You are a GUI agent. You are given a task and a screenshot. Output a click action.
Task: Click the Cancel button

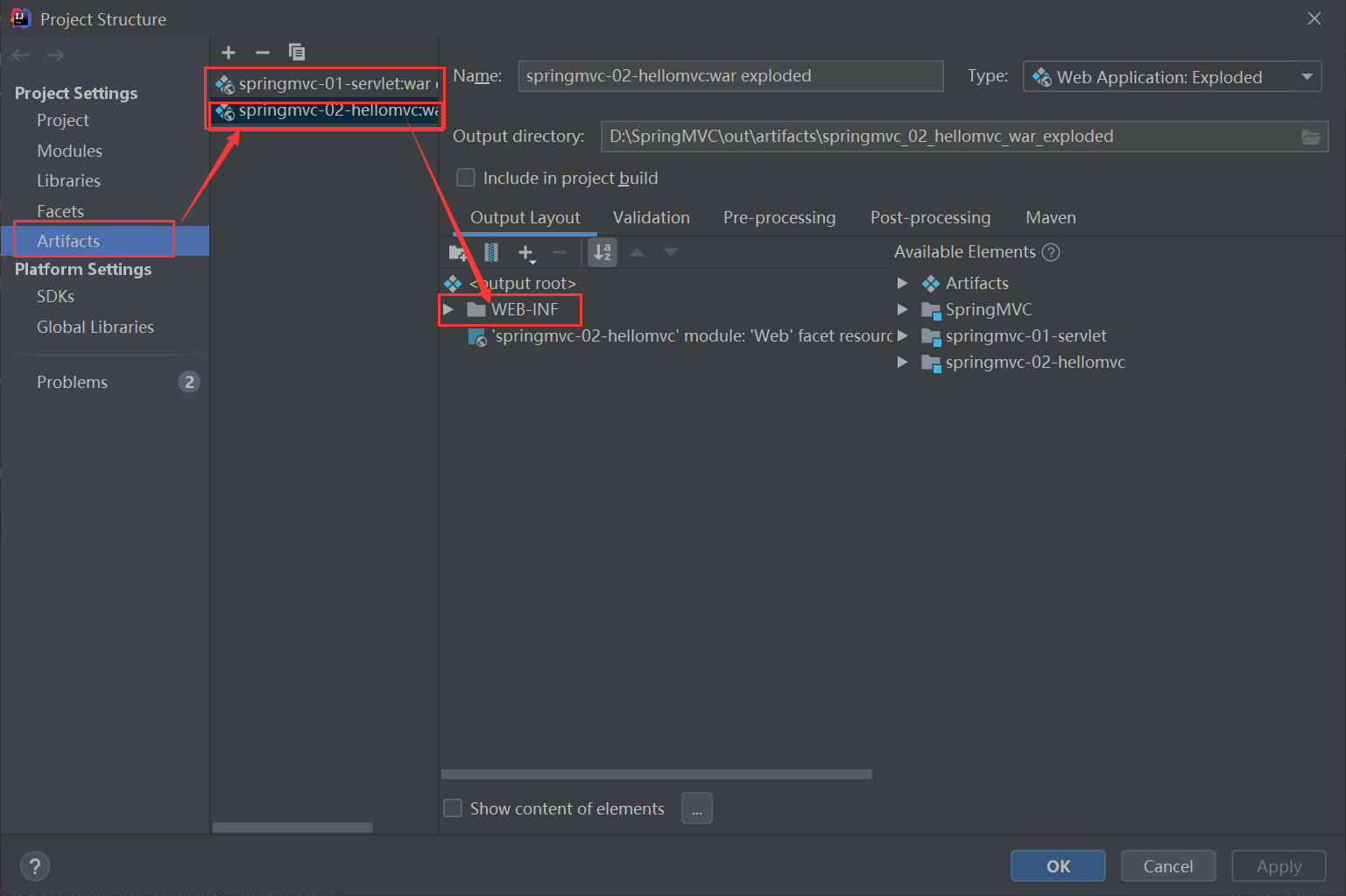(x=1168, y=866)
